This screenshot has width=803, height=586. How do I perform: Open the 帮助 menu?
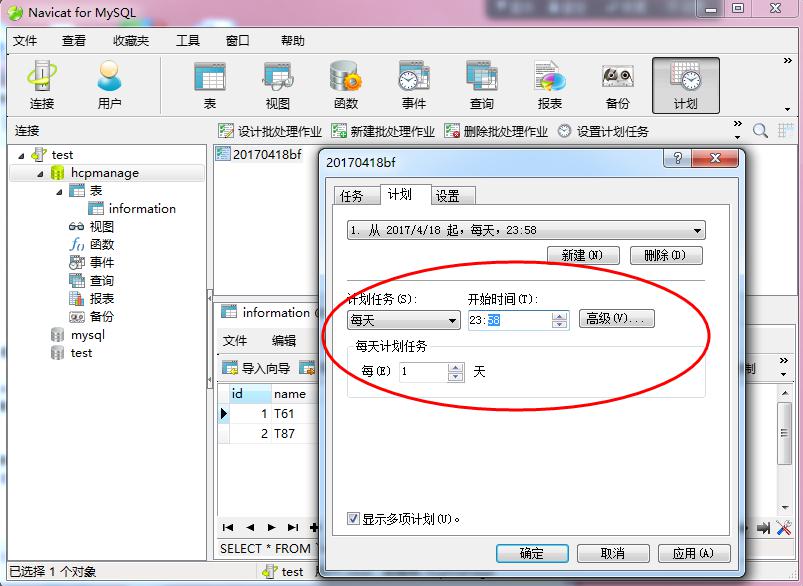(292, 40)
